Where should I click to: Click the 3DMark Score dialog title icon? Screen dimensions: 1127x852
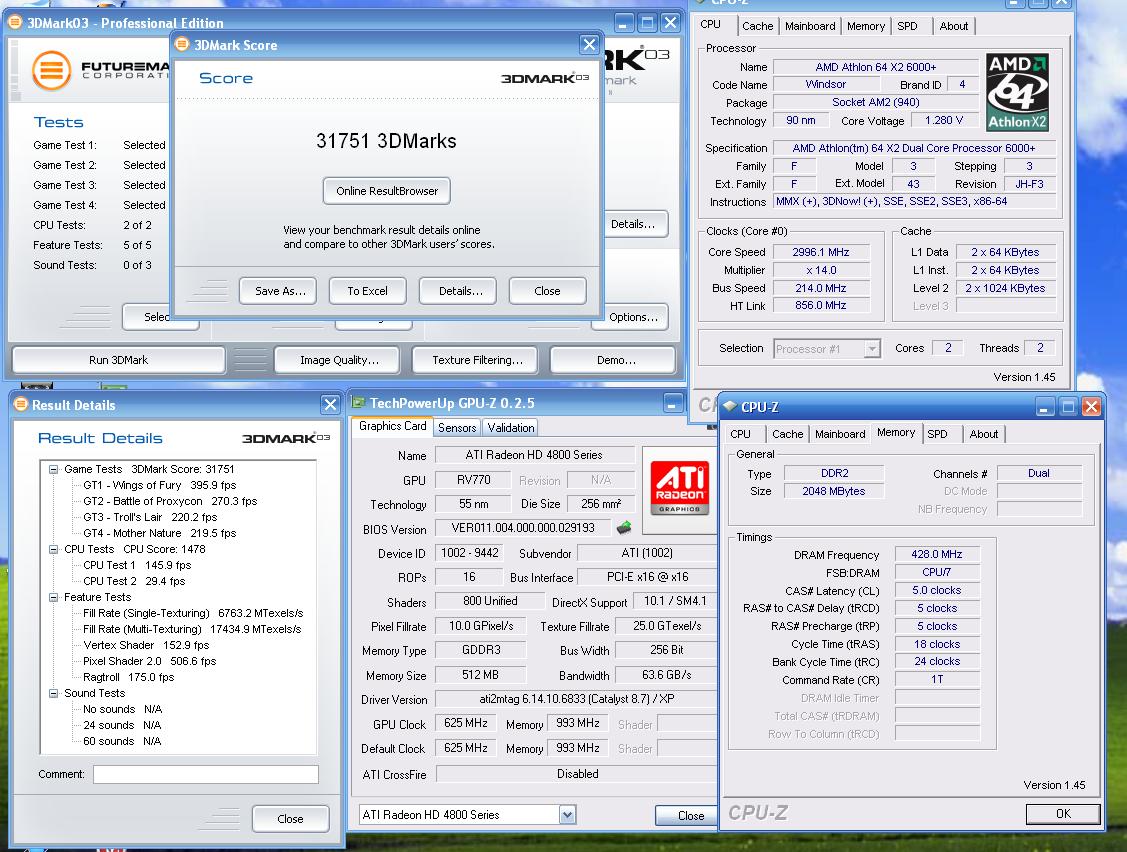183,45
